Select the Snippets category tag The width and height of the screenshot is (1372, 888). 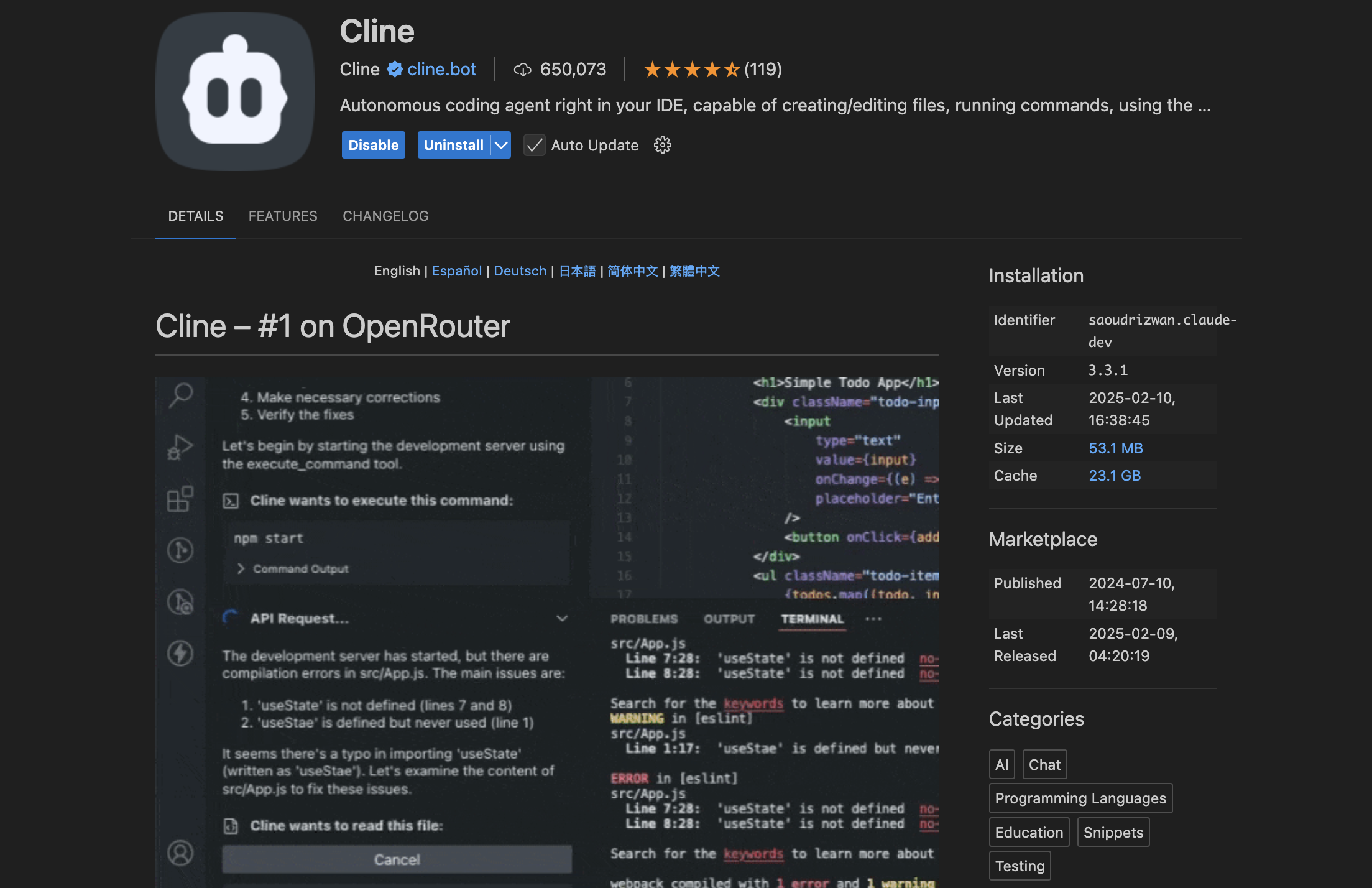(x=1113, y=832)
